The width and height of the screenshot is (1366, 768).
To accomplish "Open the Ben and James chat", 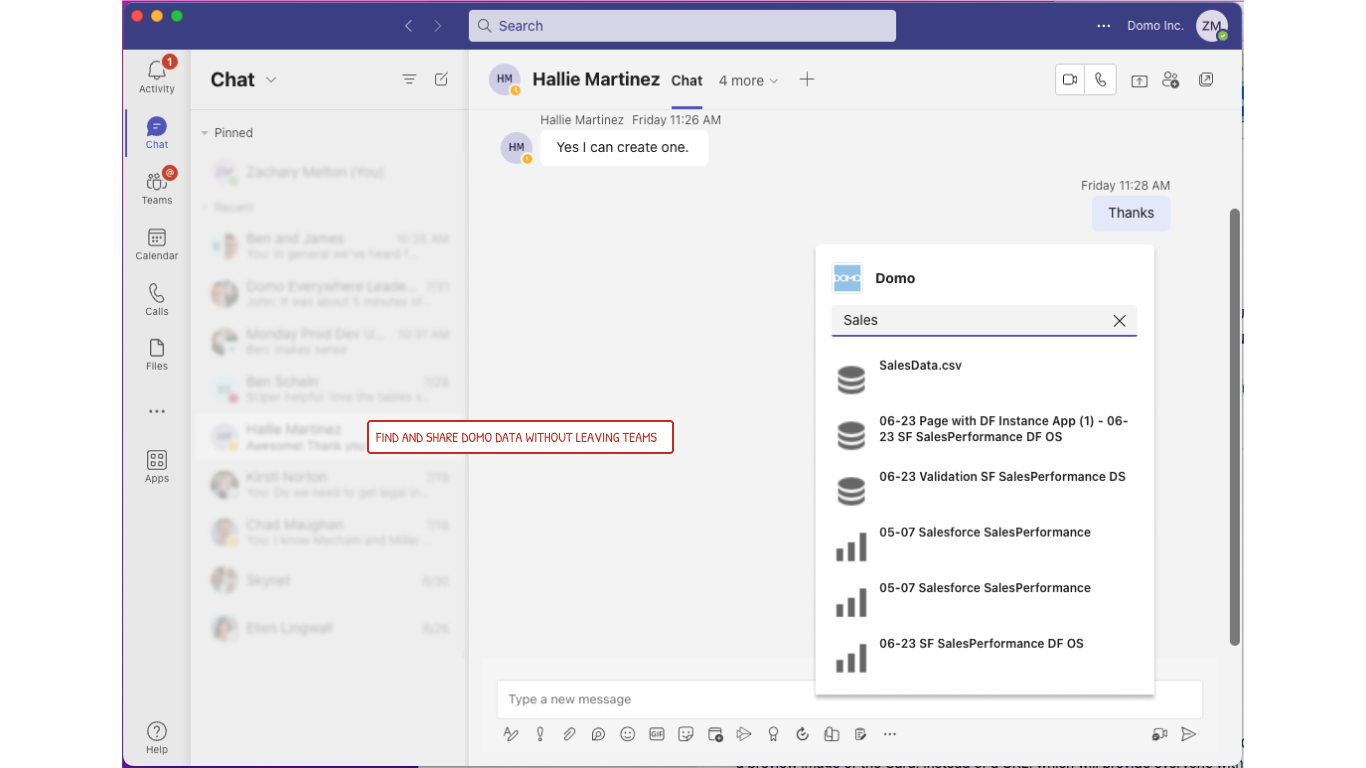I will tap(329, 246).
